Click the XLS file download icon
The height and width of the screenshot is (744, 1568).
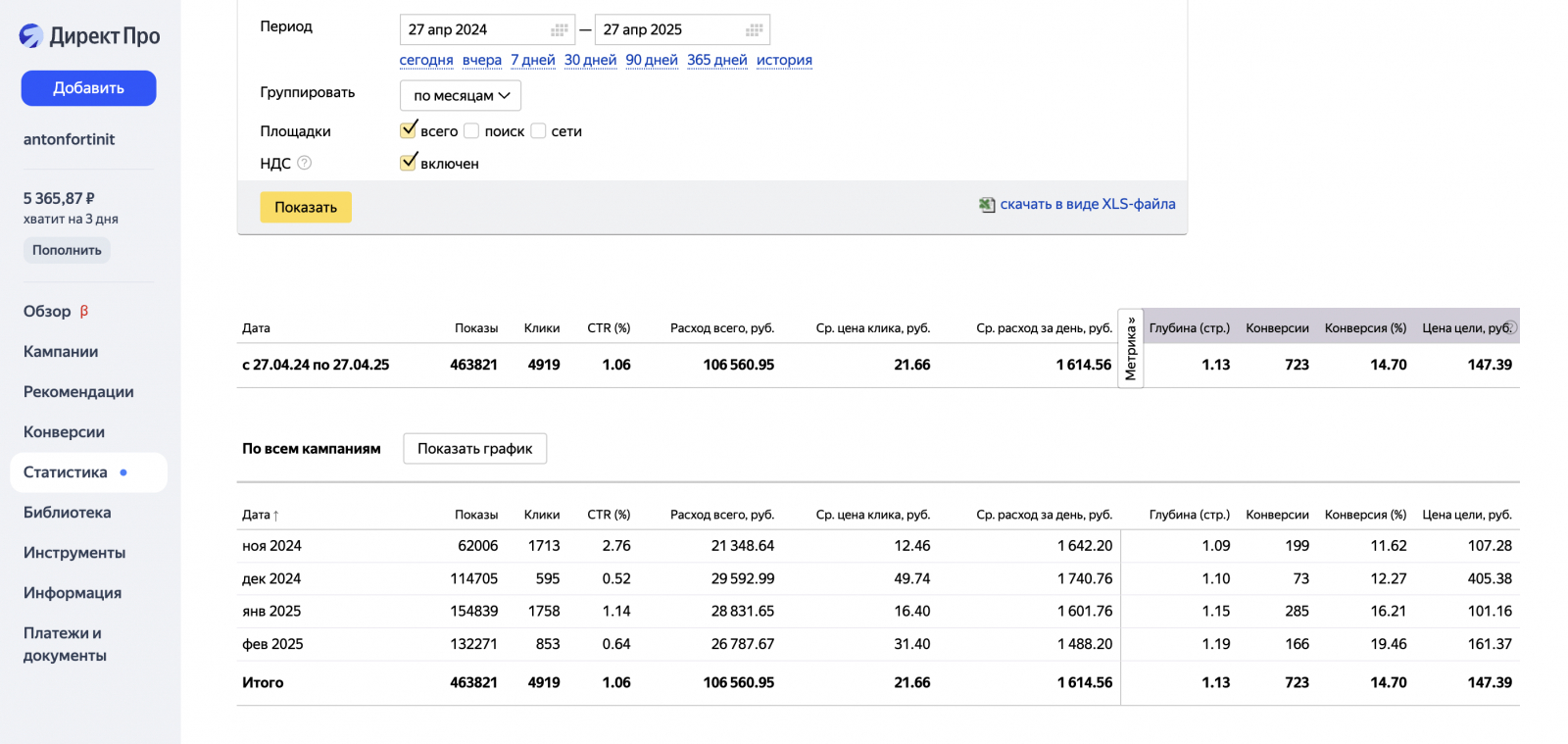pyautogui.click(x=987, y=205)
